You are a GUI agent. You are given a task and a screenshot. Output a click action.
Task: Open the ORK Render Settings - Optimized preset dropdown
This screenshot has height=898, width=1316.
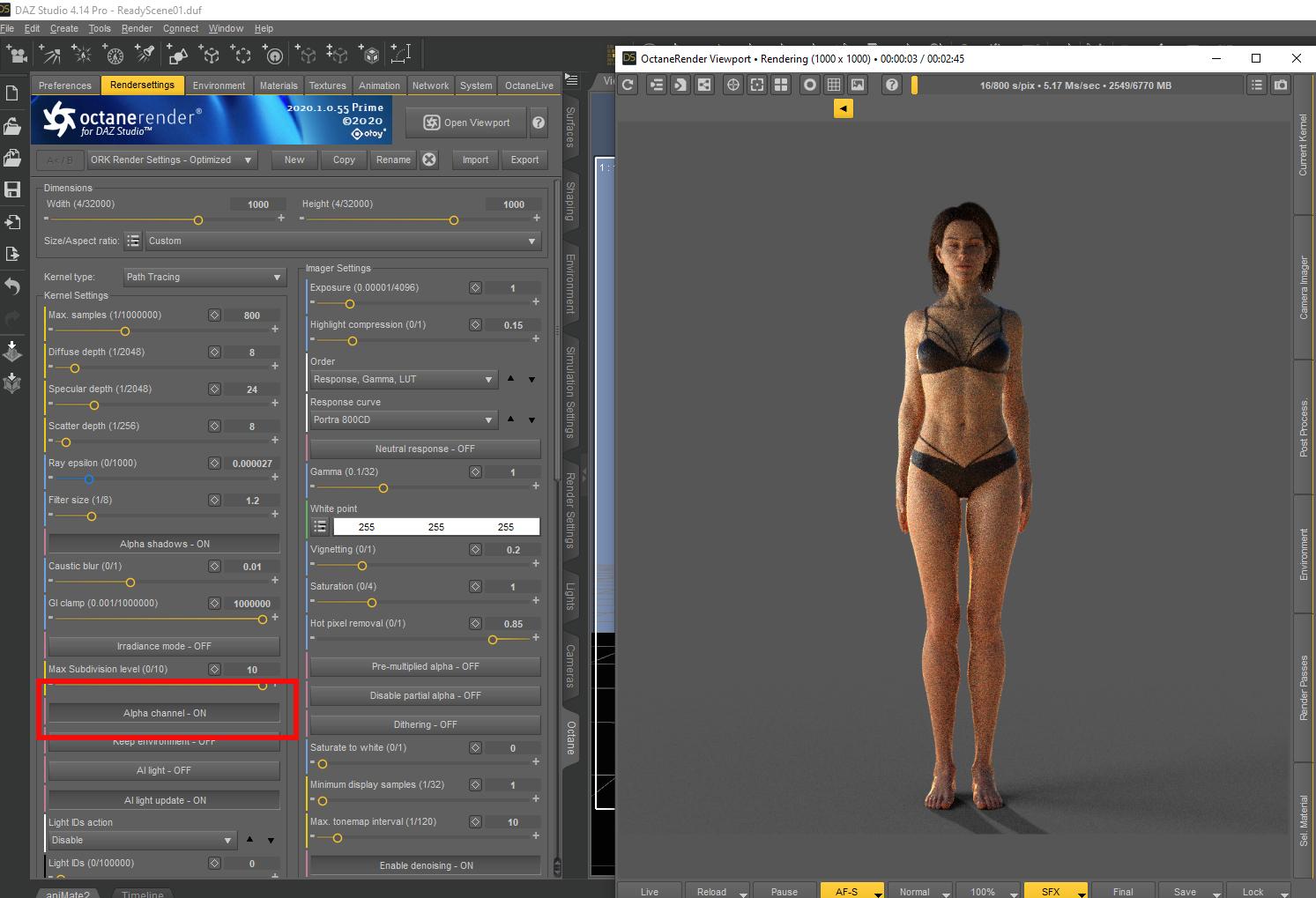(172, 160)
